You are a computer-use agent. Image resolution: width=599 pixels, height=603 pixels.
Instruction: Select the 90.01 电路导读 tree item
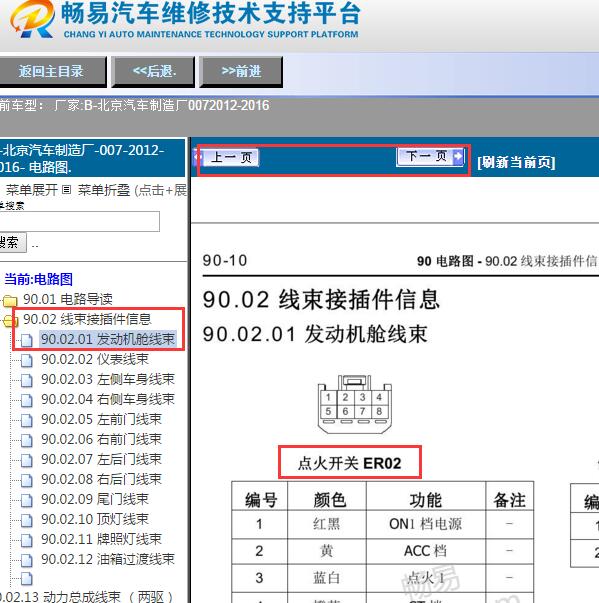(68, 299)
